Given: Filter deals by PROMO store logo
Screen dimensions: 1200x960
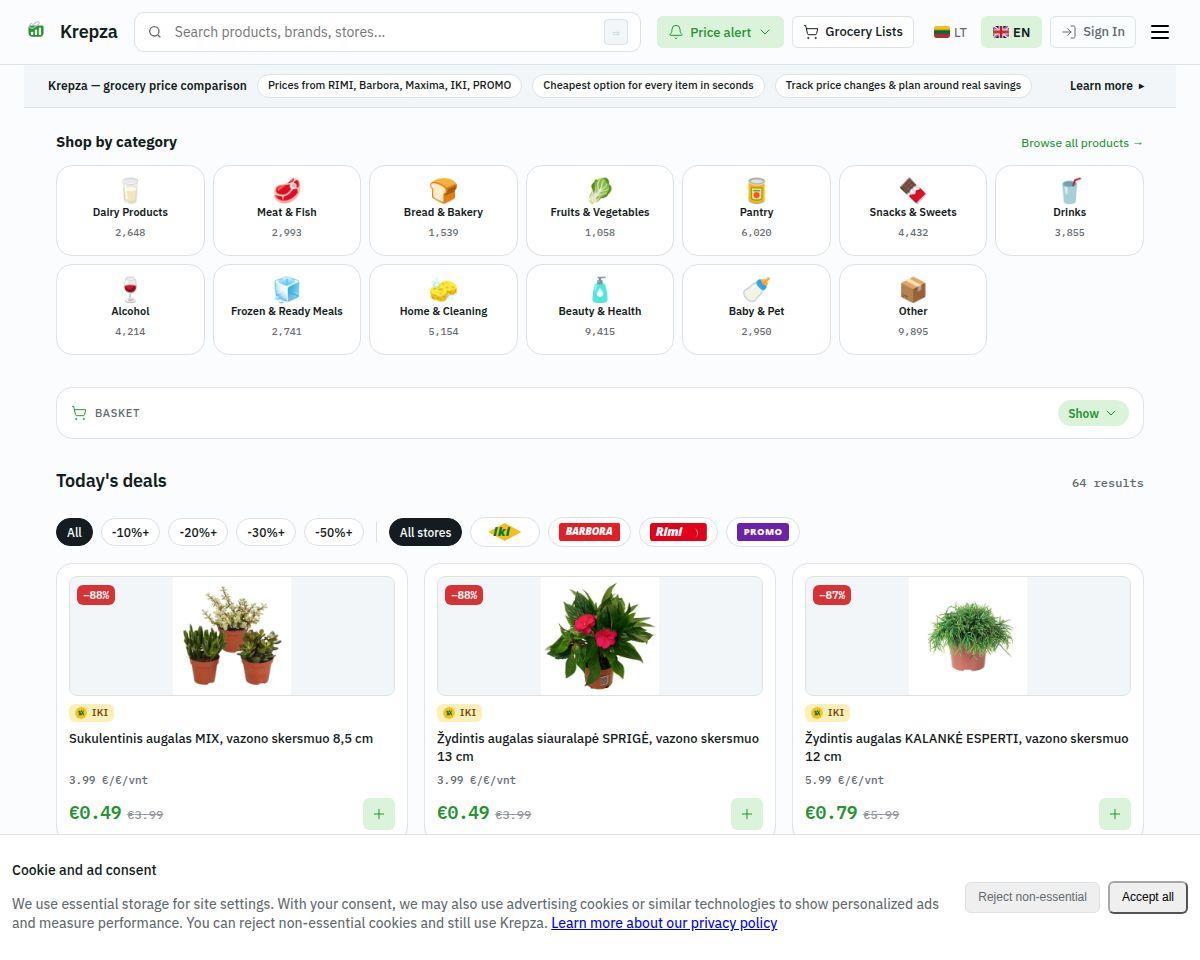Looking at the screenshot, I should pyautogui.click(x=763, y=532).
